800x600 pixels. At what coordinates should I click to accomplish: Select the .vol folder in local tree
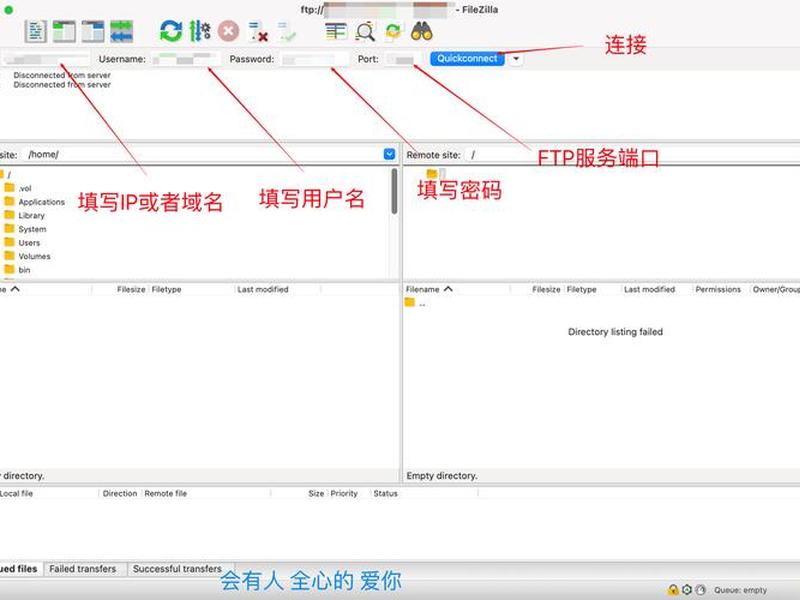(x=24, y=188)
